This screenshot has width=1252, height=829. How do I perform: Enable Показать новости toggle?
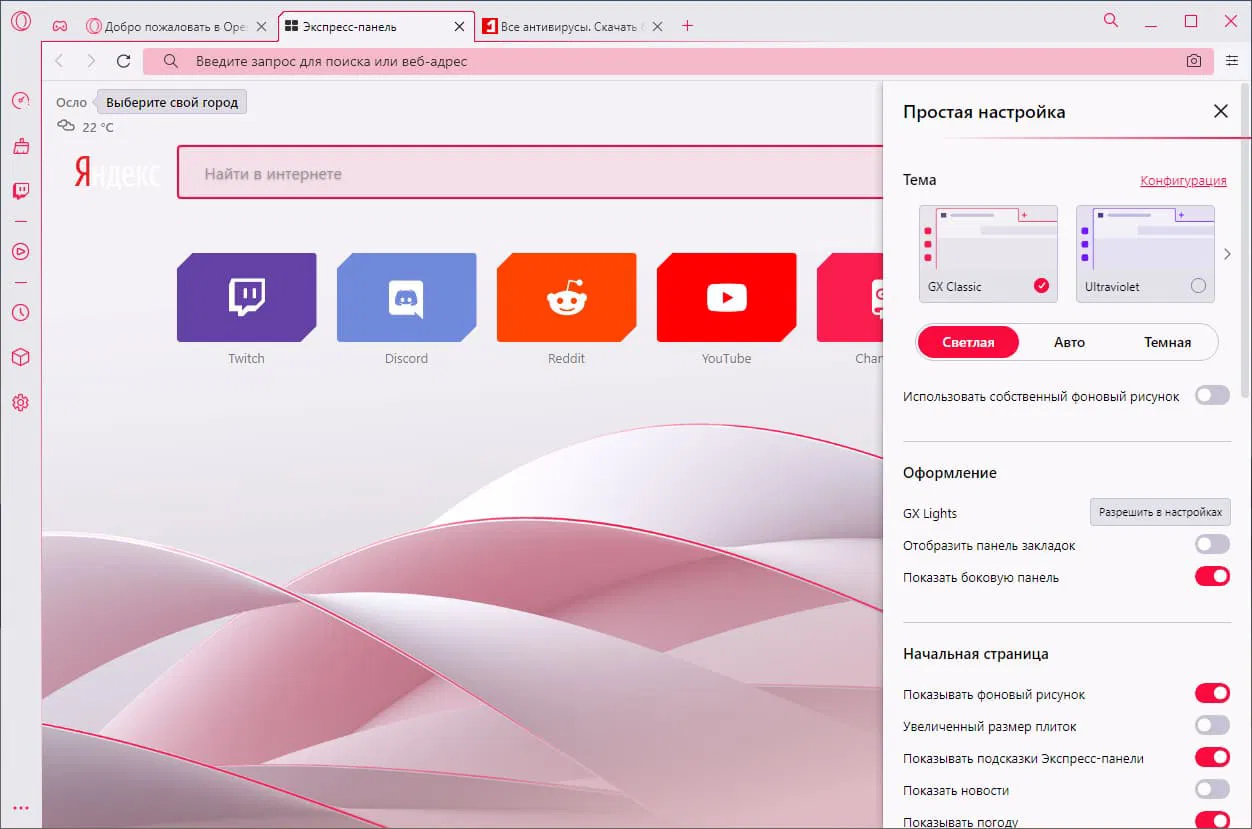click(x=1212, y=790)
